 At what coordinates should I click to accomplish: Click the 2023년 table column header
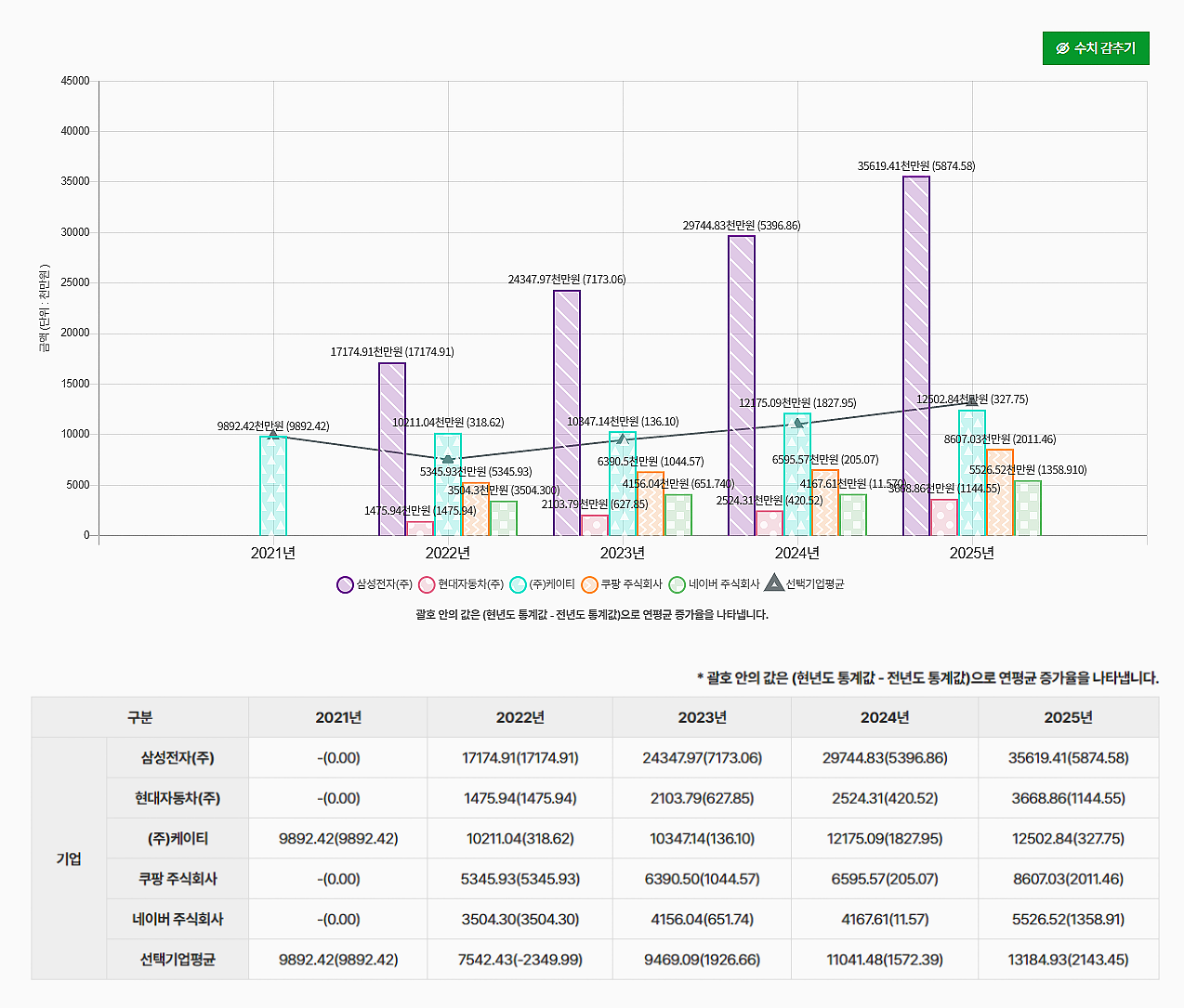tap(703, 717)
